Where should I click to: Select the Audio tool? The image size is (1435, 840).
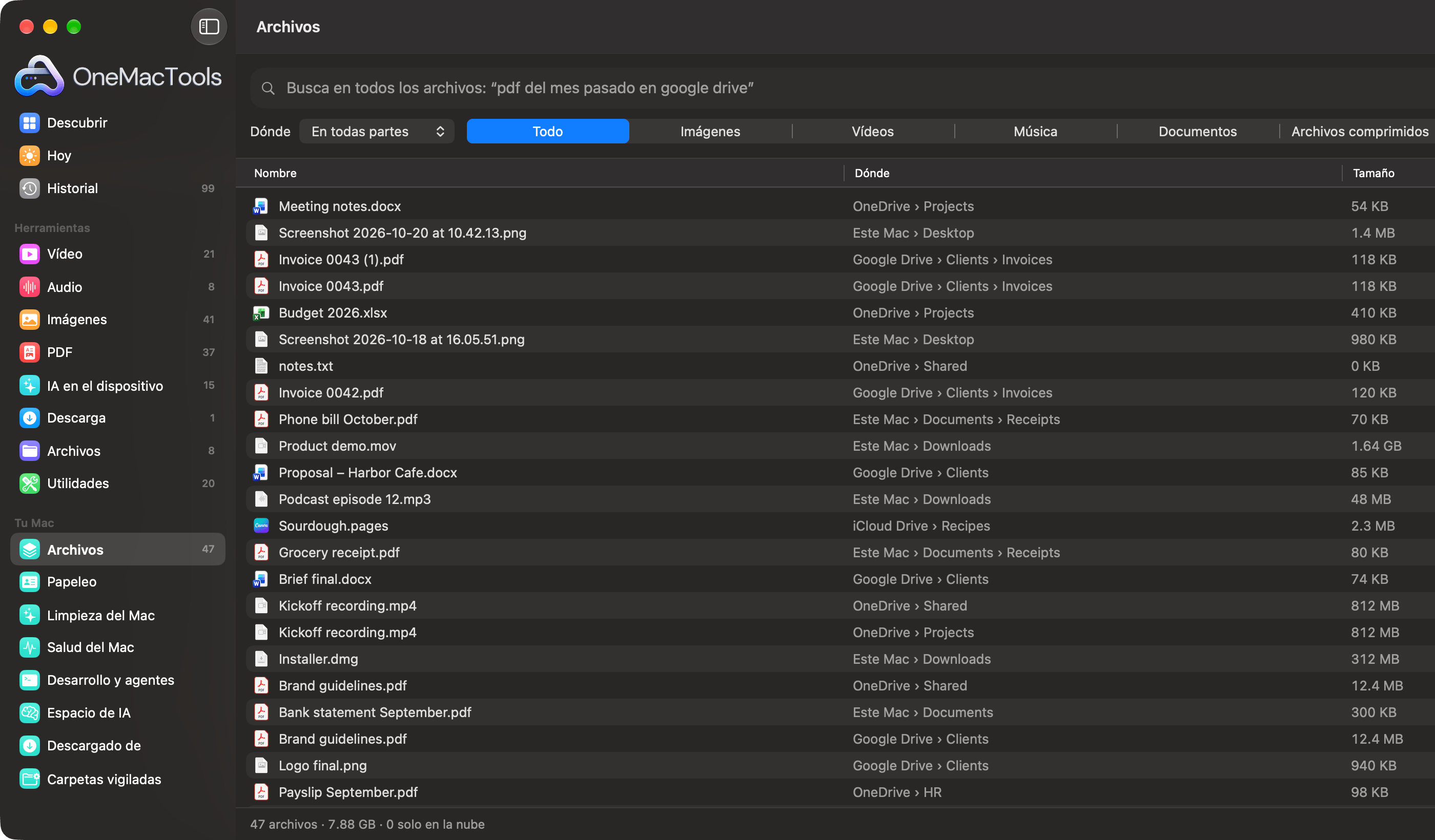(117, 287)
